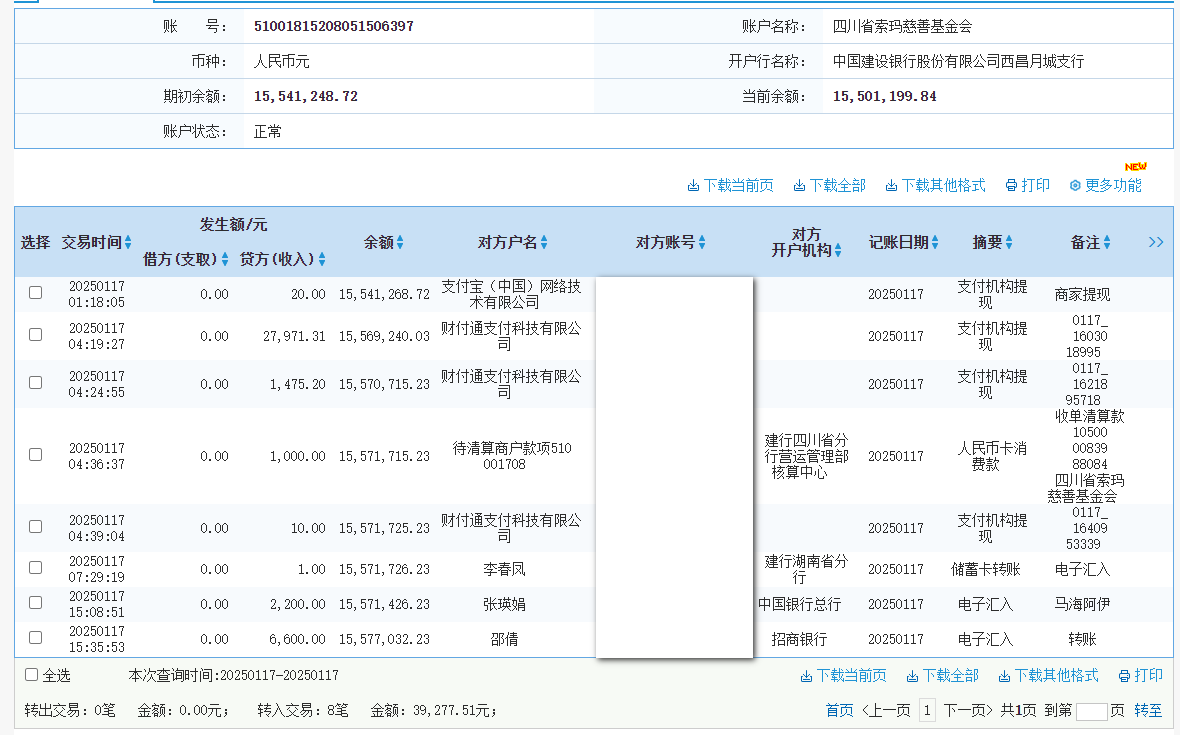Click the 期初余额 value 15,541,248.72
Screen dimensions: 1180x735
click(x=306, y=96)
